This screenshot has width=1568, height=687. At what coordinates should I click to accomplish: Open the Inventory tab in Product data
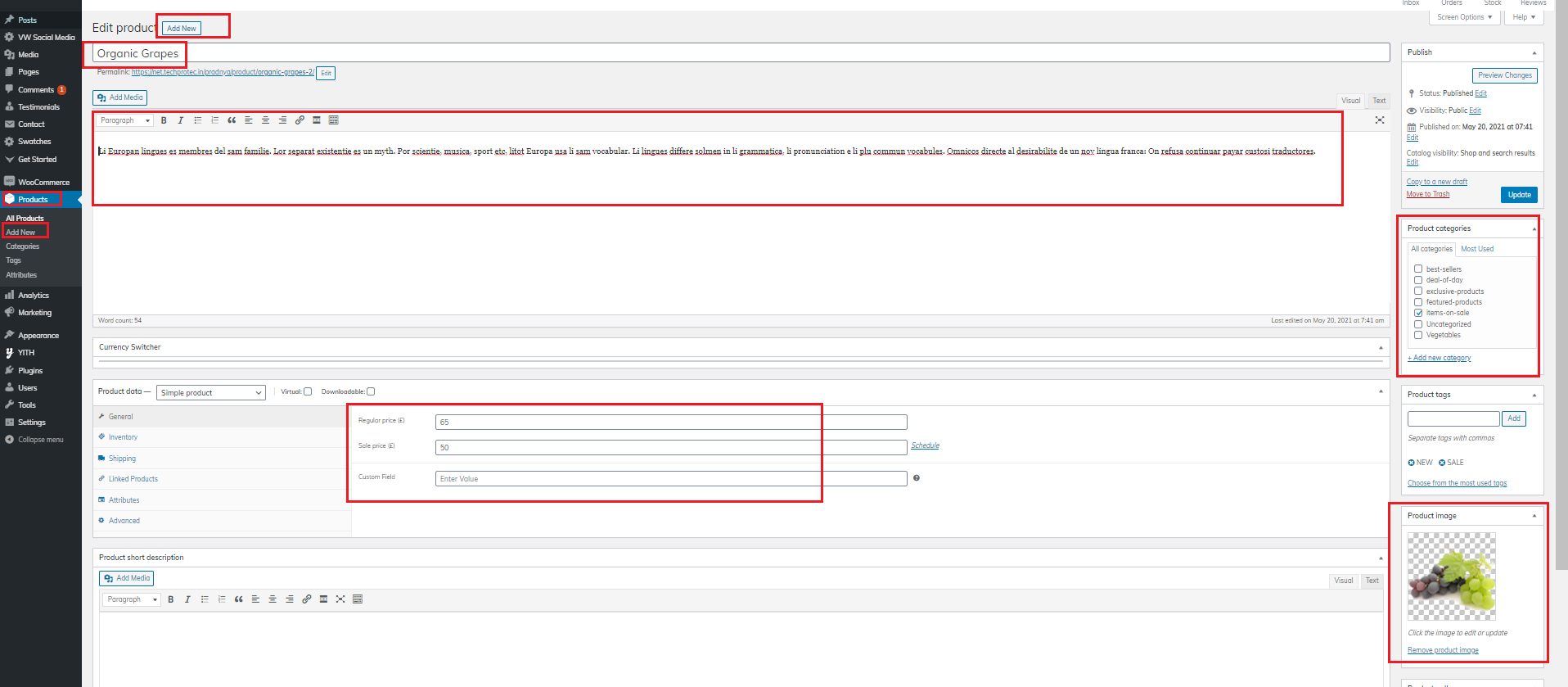tap(123, 437)
